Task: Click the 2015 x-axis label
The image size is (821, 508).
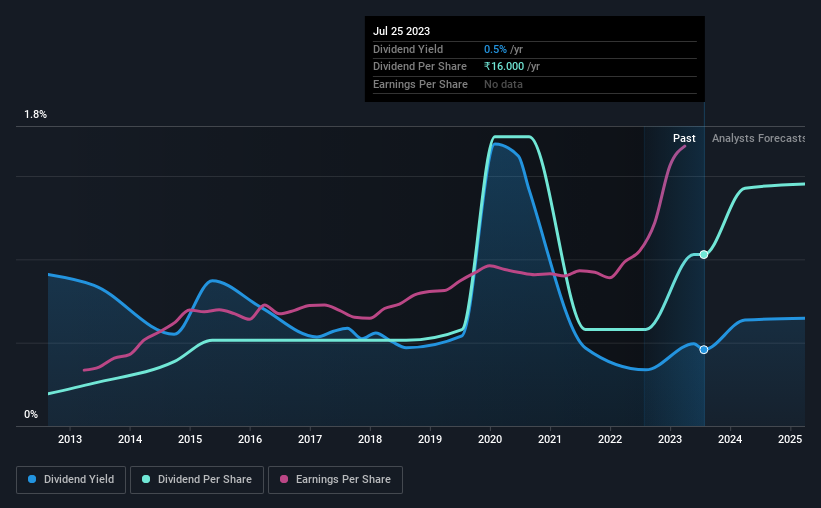Action: click(x=190, y=439)
